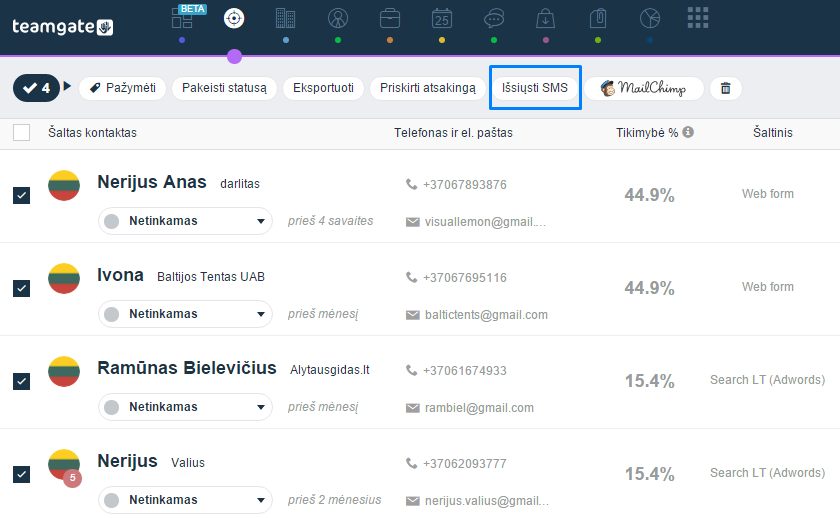Click the purple active section marker dot
Viewport: 840px width, 518px height.
[x=234, y=56]
